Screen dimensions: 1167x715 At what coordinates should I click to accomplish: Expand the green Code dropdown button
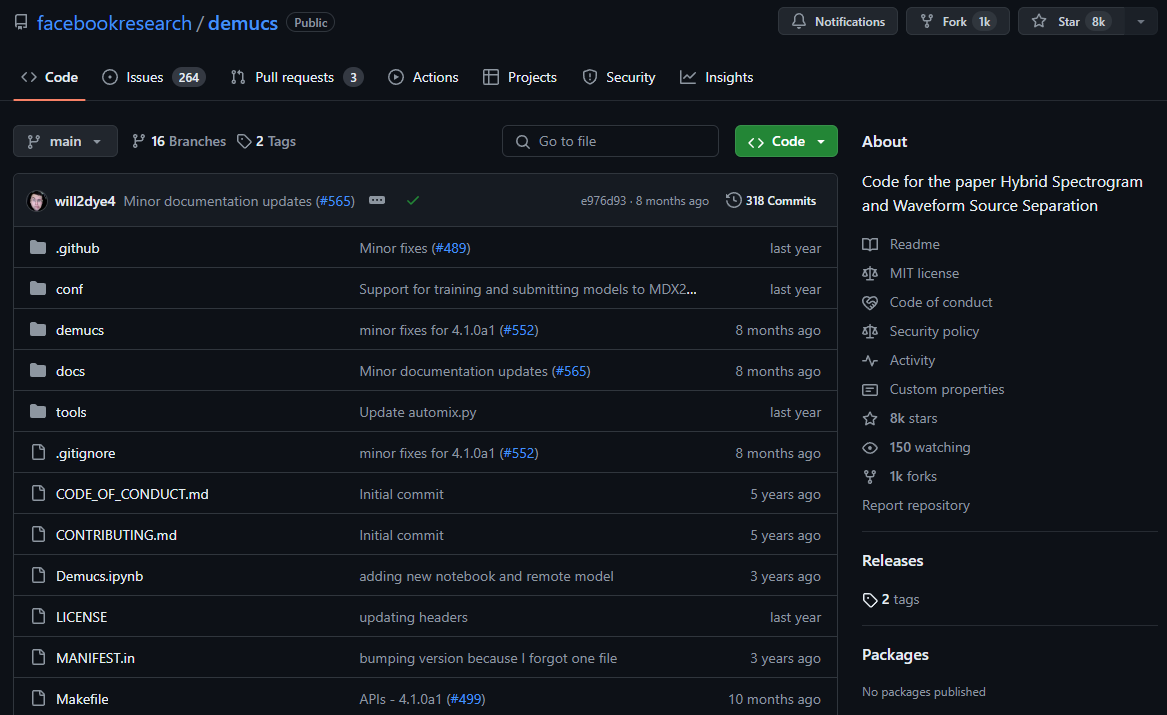[x=786, y=141]
